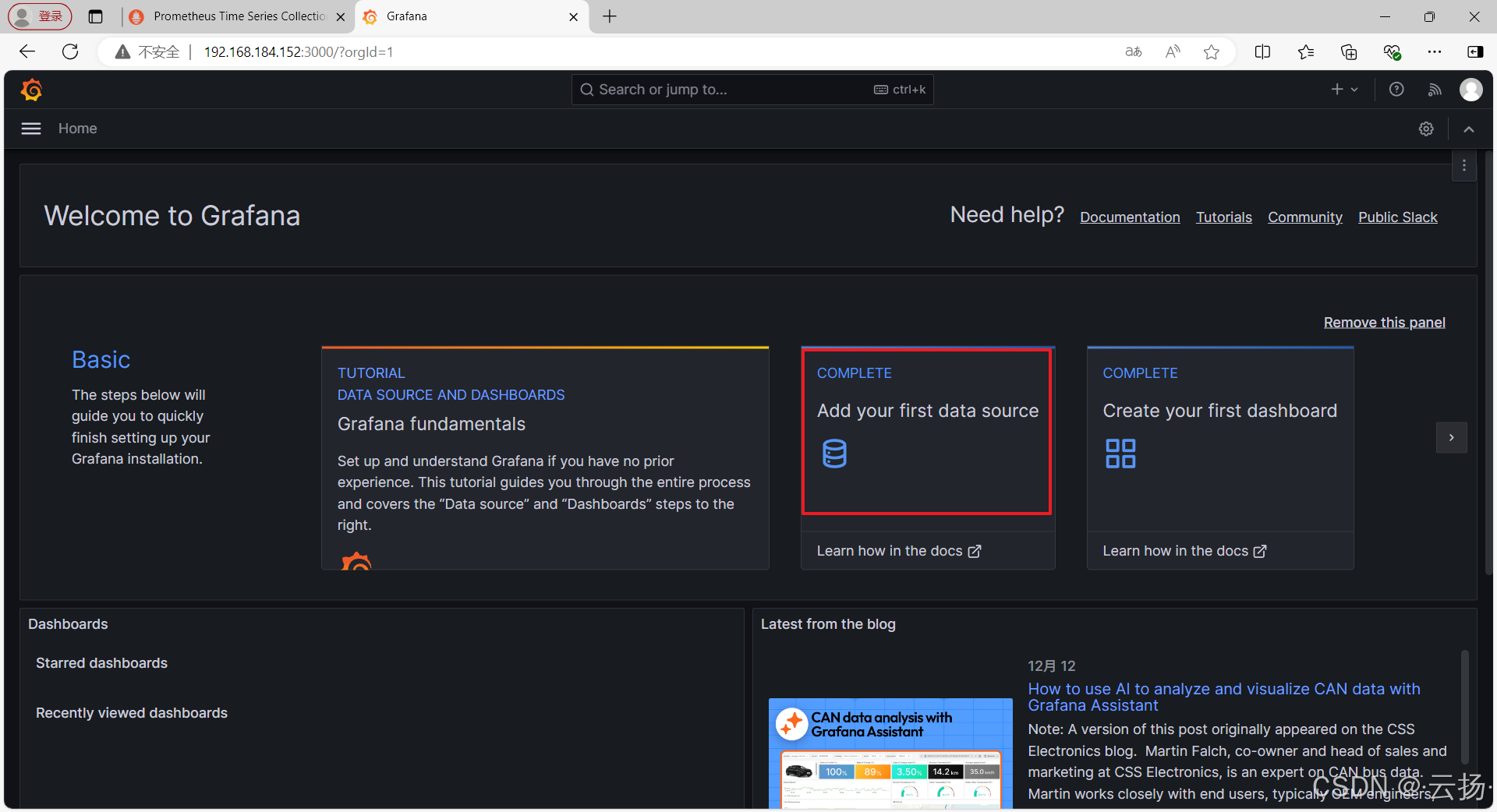The width and height of the screenshot is (1497, 812).
Task: Open the welcome panel three-dot menu
Action: (1464, 165)
